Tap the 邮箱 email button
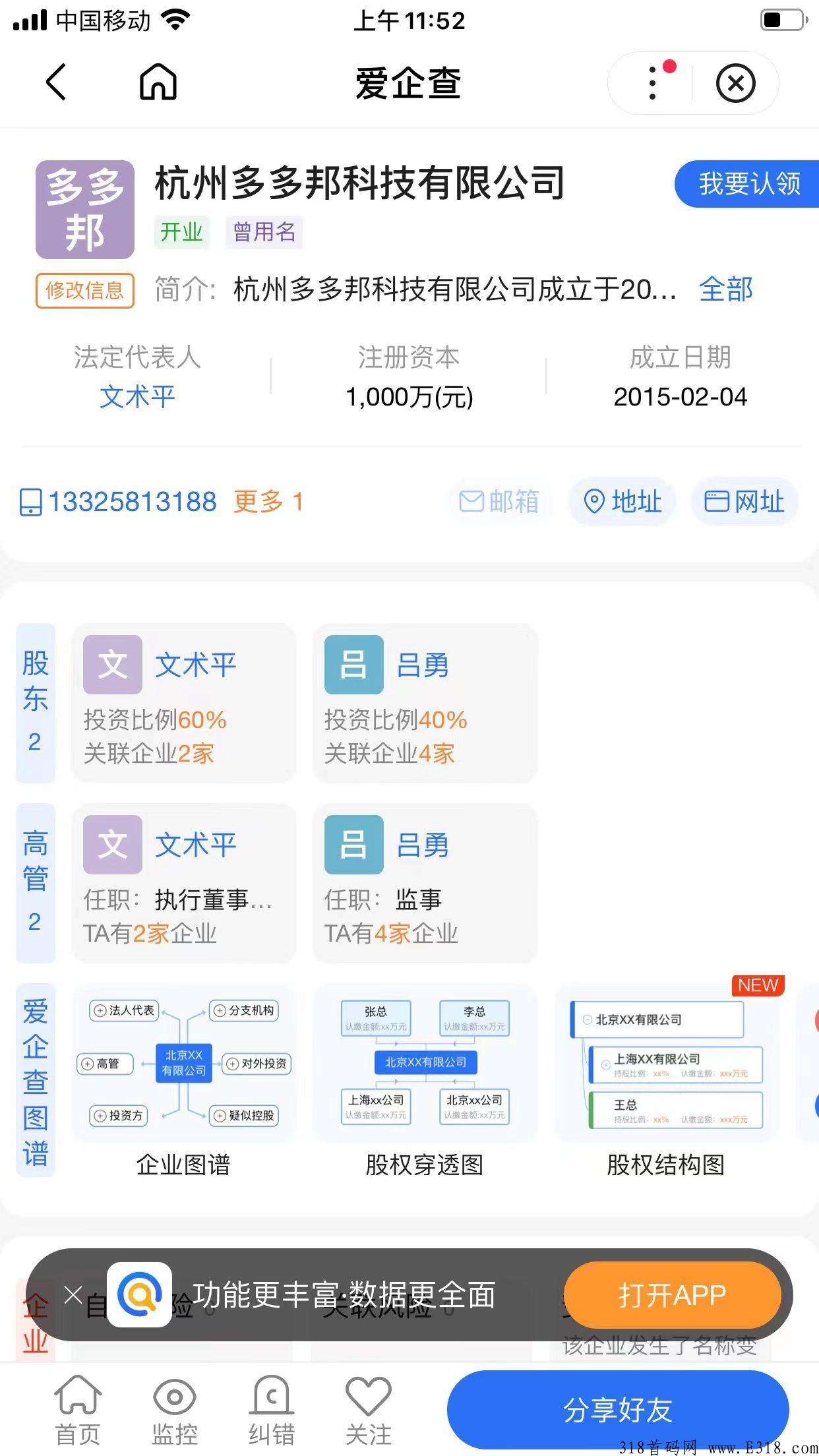The width and height of the screenshot is (819, 1456). [x=500, y=502]
